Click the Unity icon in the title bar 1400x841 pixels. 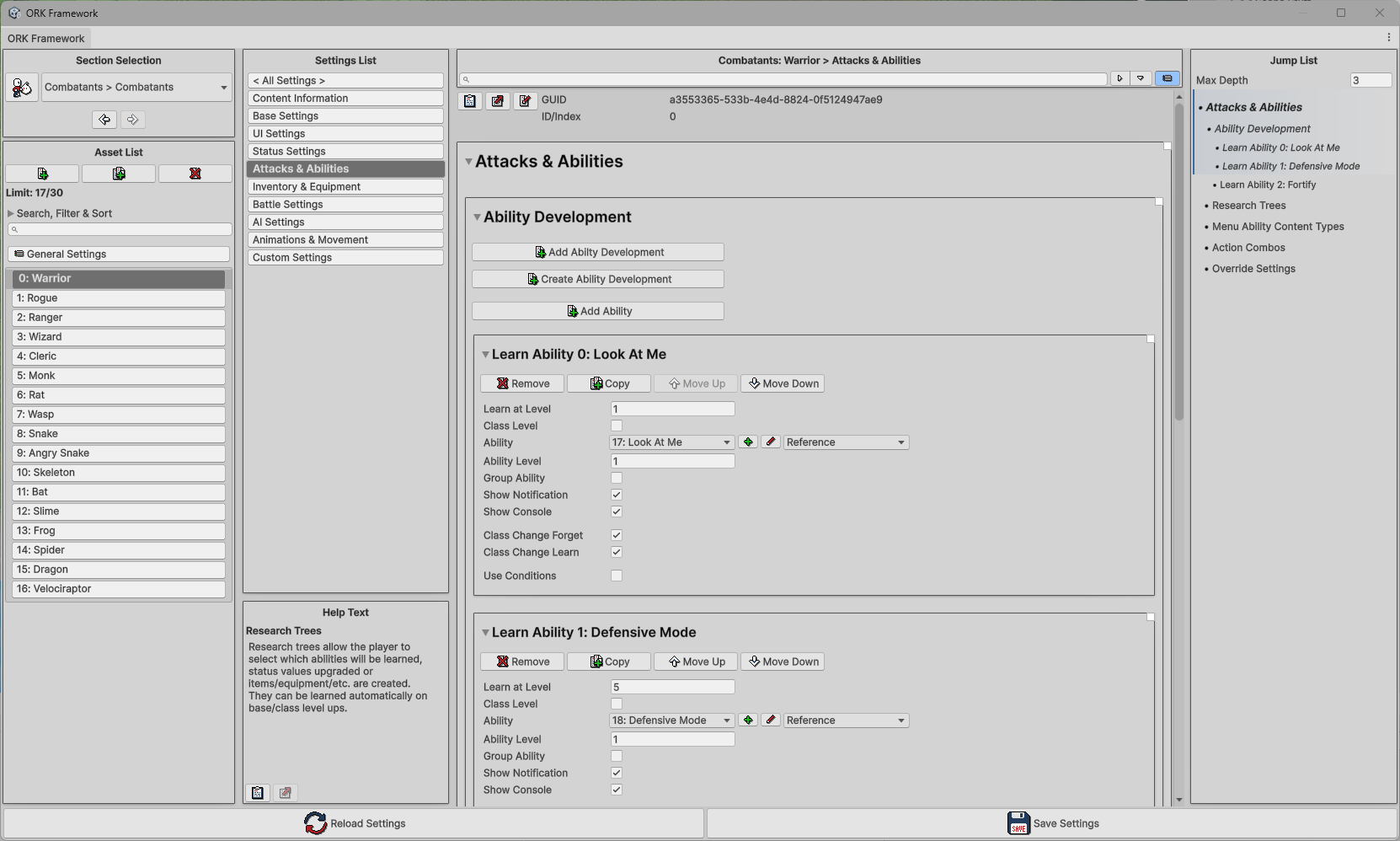[13, 13]
